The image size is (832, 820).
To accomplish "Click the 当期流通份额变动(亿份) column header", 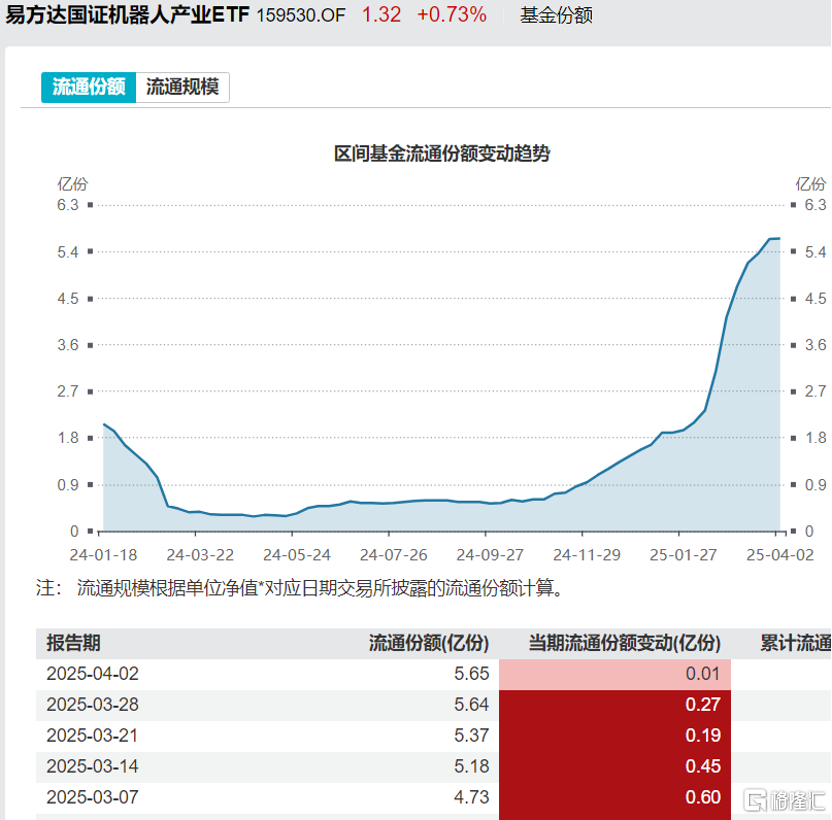I will 625,643.
